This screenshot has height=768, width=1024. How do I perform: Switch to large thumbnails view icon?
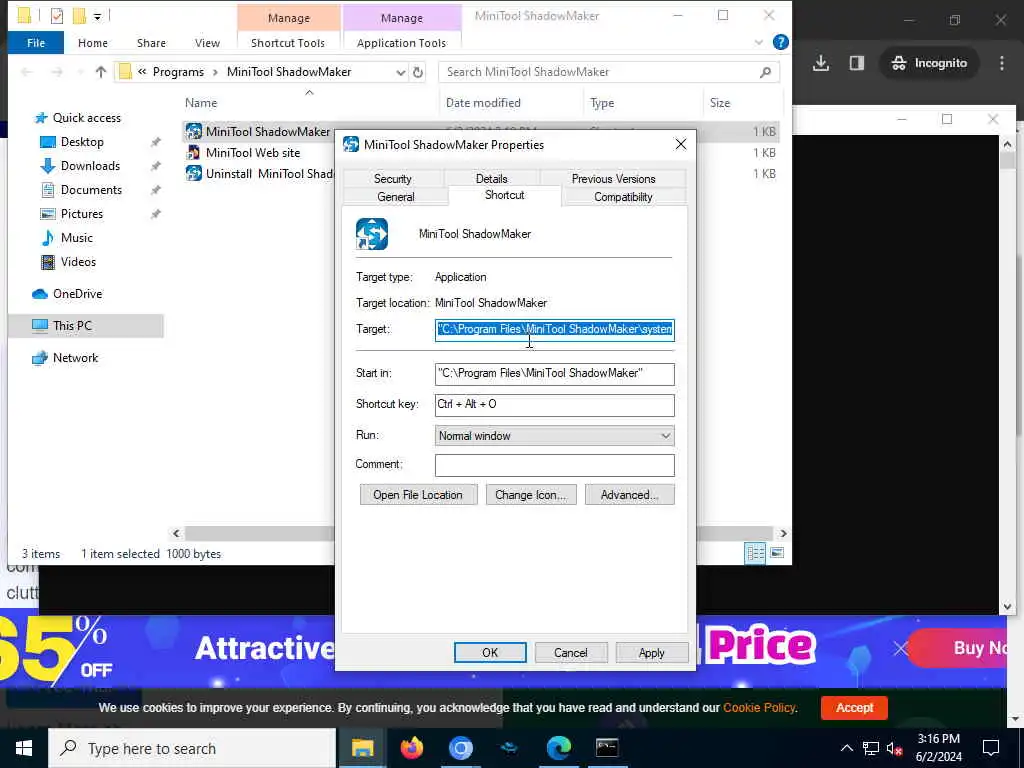pyautogui.click(x=777, y=553)
